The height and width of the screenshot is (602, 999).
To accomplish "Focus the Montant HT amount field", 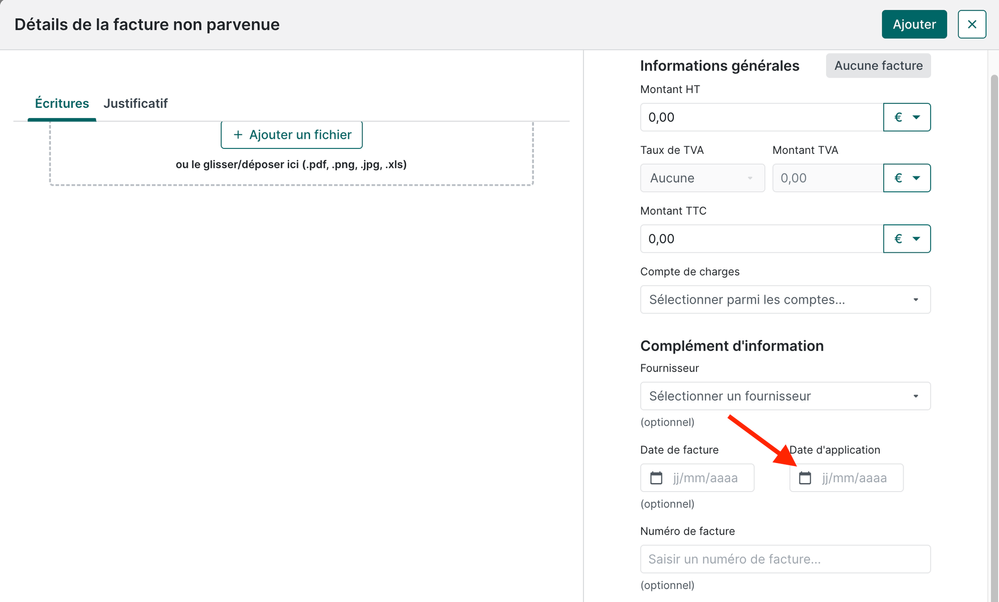I will (761, 117).
